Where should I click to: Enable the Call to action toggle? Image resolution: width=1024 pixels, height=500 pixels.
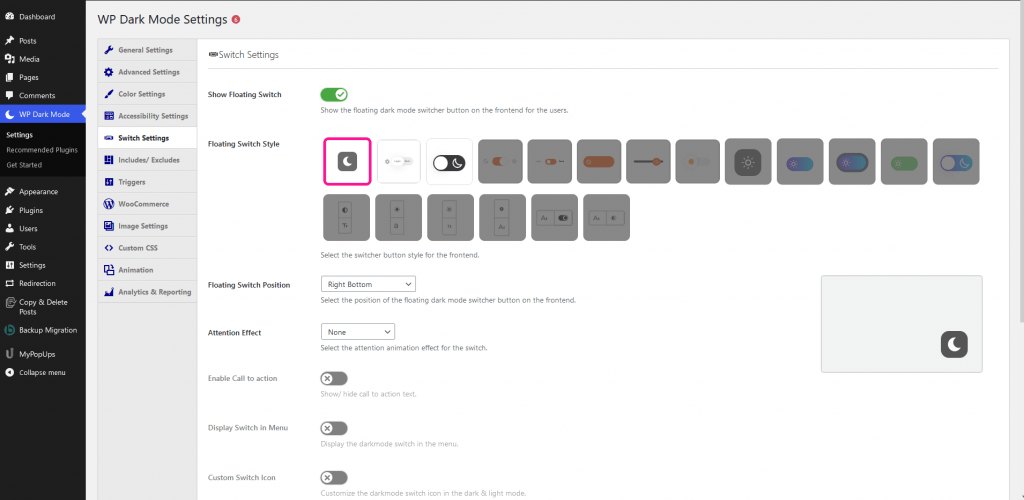(x=334, y=379)
